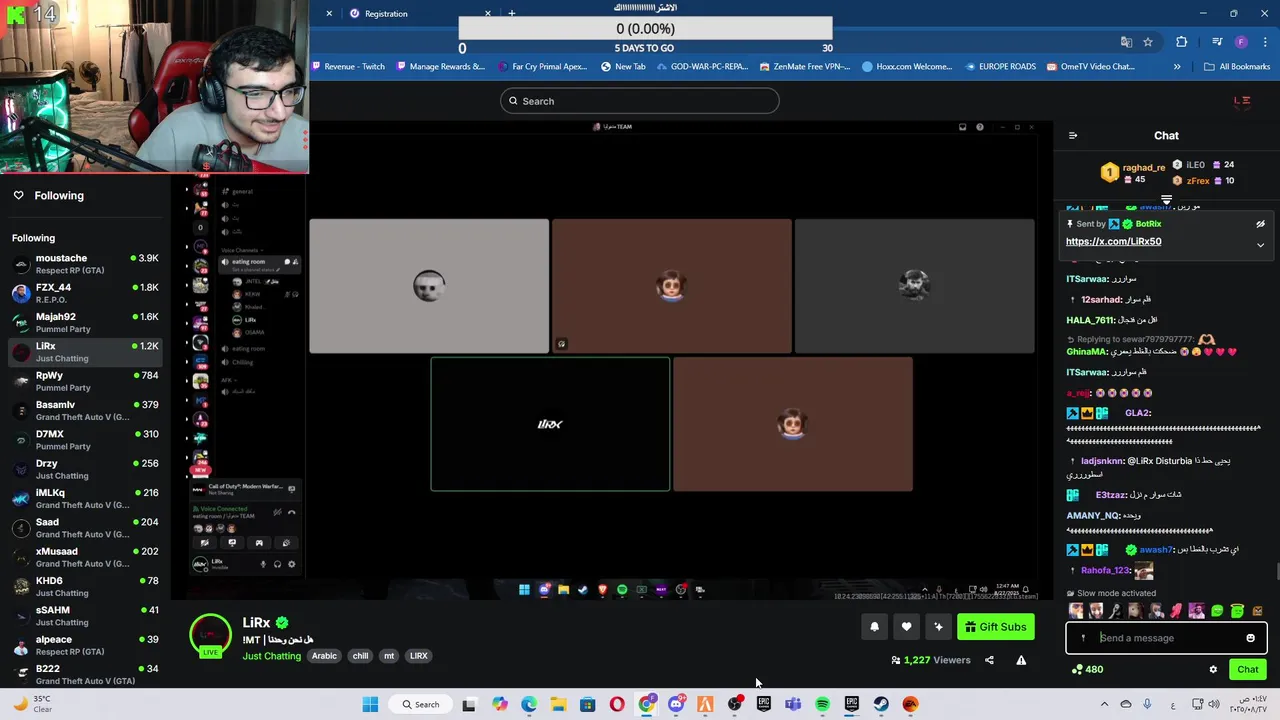Open chat settings gear icon
Viewport: 1280px width, 720px height.
(1213, 669)
